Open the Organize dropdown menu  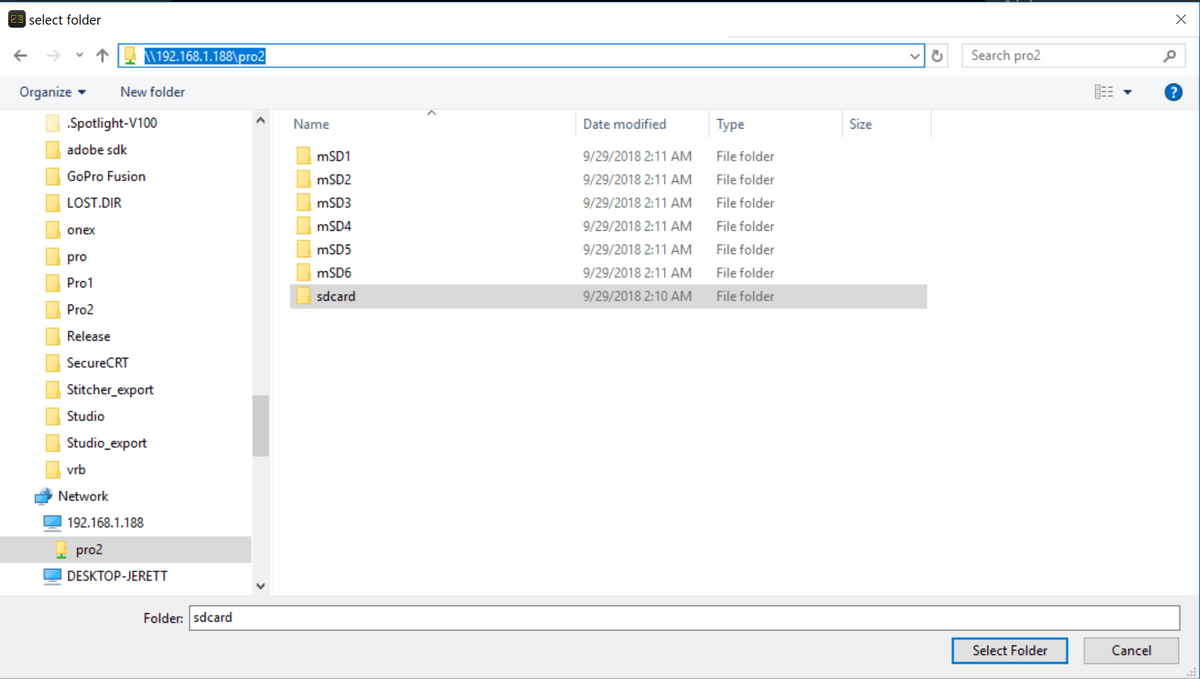[52, 91]
